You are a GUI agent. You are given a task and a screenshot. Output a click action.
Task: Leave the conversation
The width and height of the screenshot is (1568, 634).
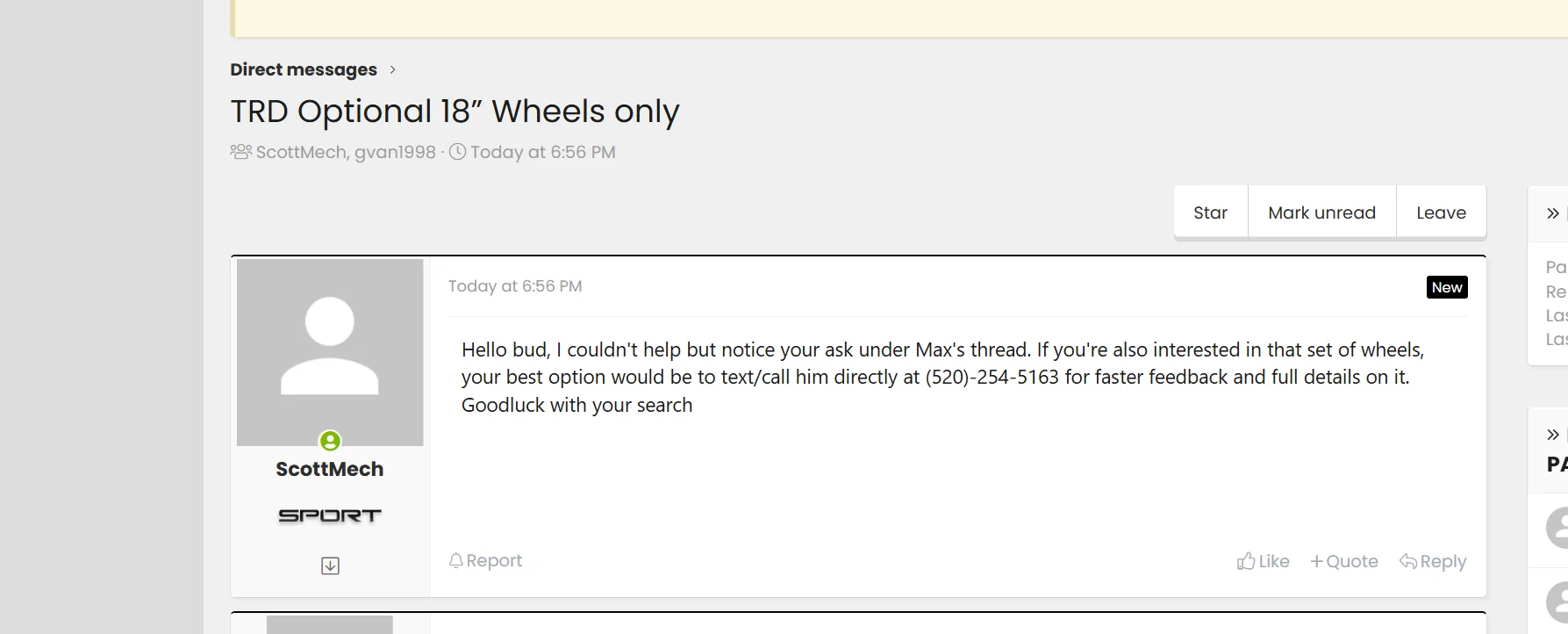[1441, 212]
